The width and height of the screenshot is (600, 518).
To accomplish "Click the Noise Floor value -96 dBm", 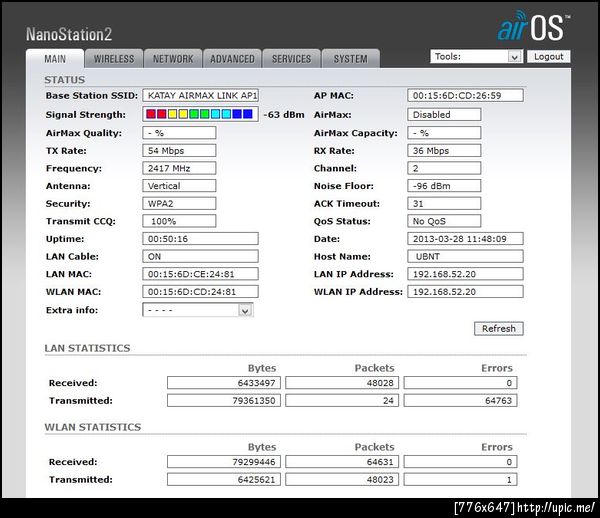I will tap(444, 186).
